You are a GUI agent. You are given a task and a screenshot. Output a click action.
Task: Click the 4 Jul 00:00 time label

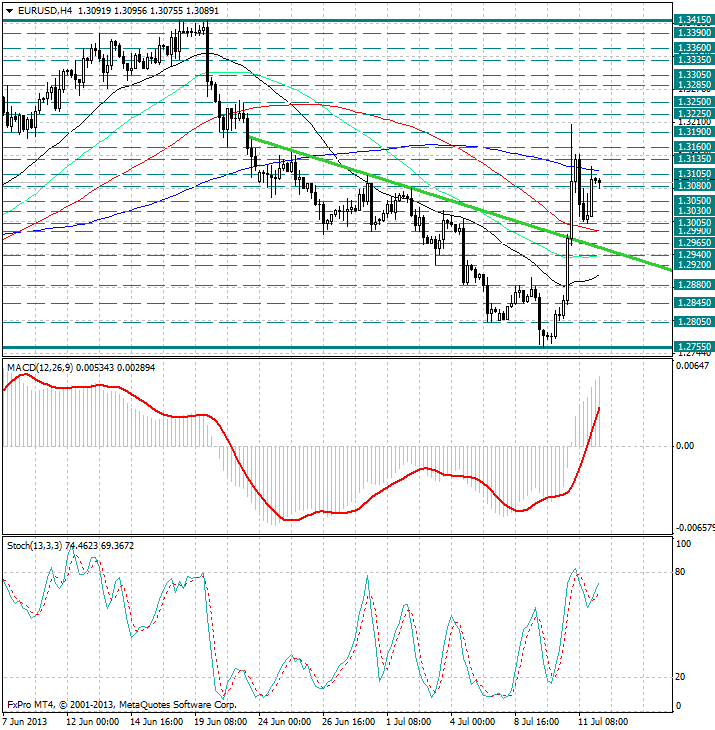[472, 722]
